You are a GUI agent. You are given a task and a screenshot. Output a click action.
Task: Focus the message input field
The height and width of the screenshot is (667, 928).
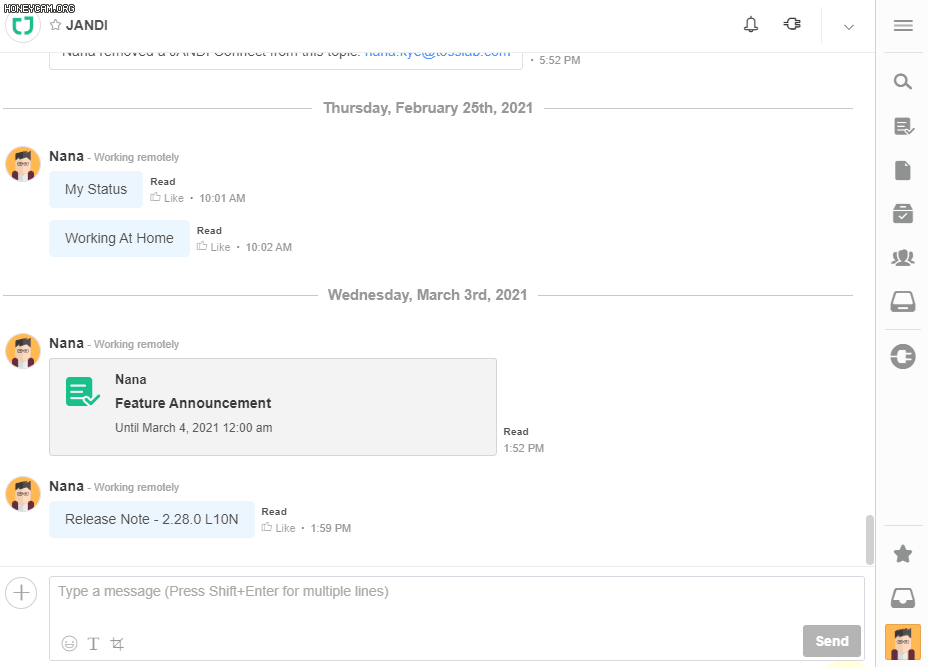point(456,618)
